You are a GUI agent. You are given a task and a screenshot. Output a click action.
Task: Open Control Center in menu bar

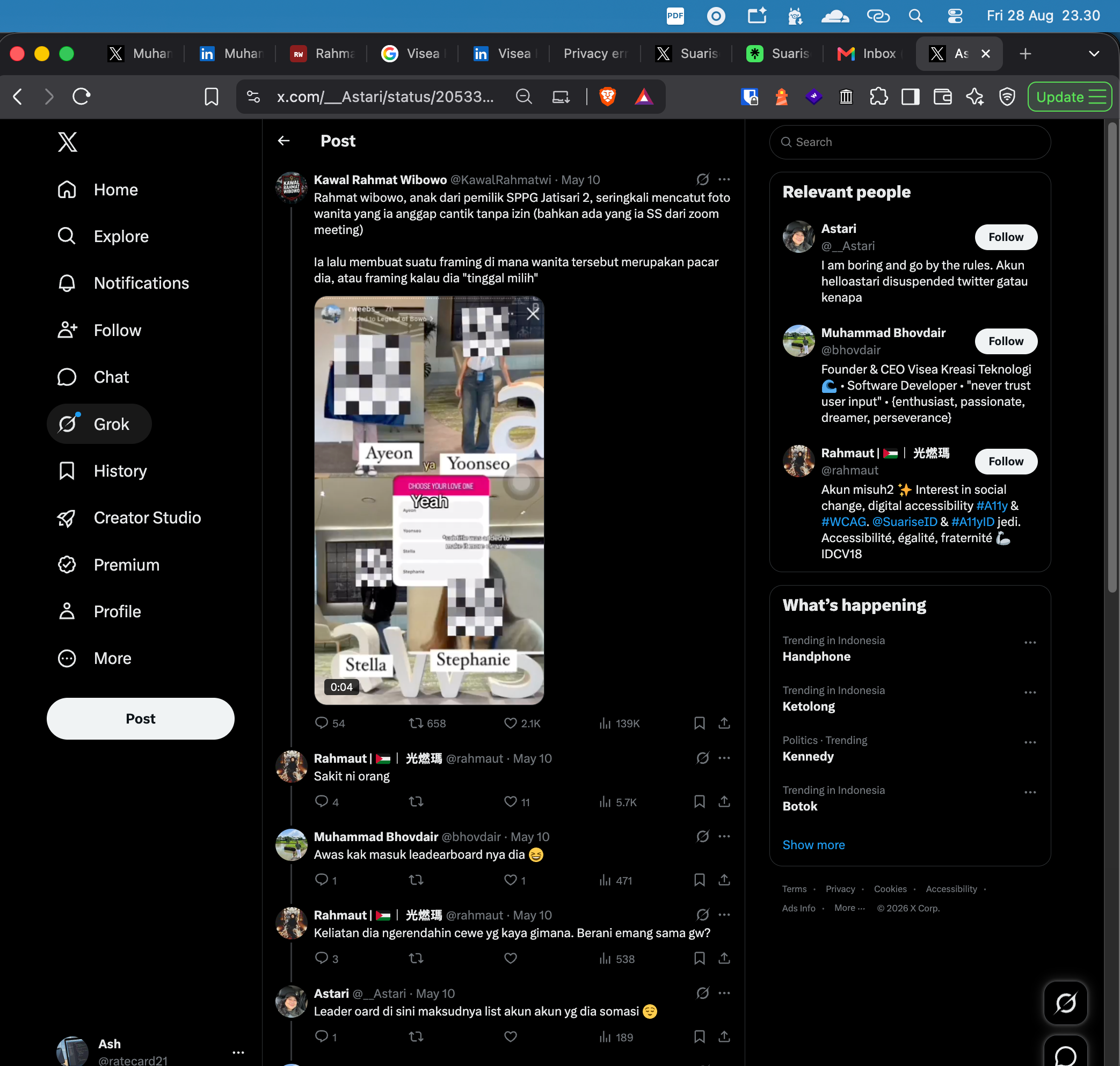coord(955,16)
